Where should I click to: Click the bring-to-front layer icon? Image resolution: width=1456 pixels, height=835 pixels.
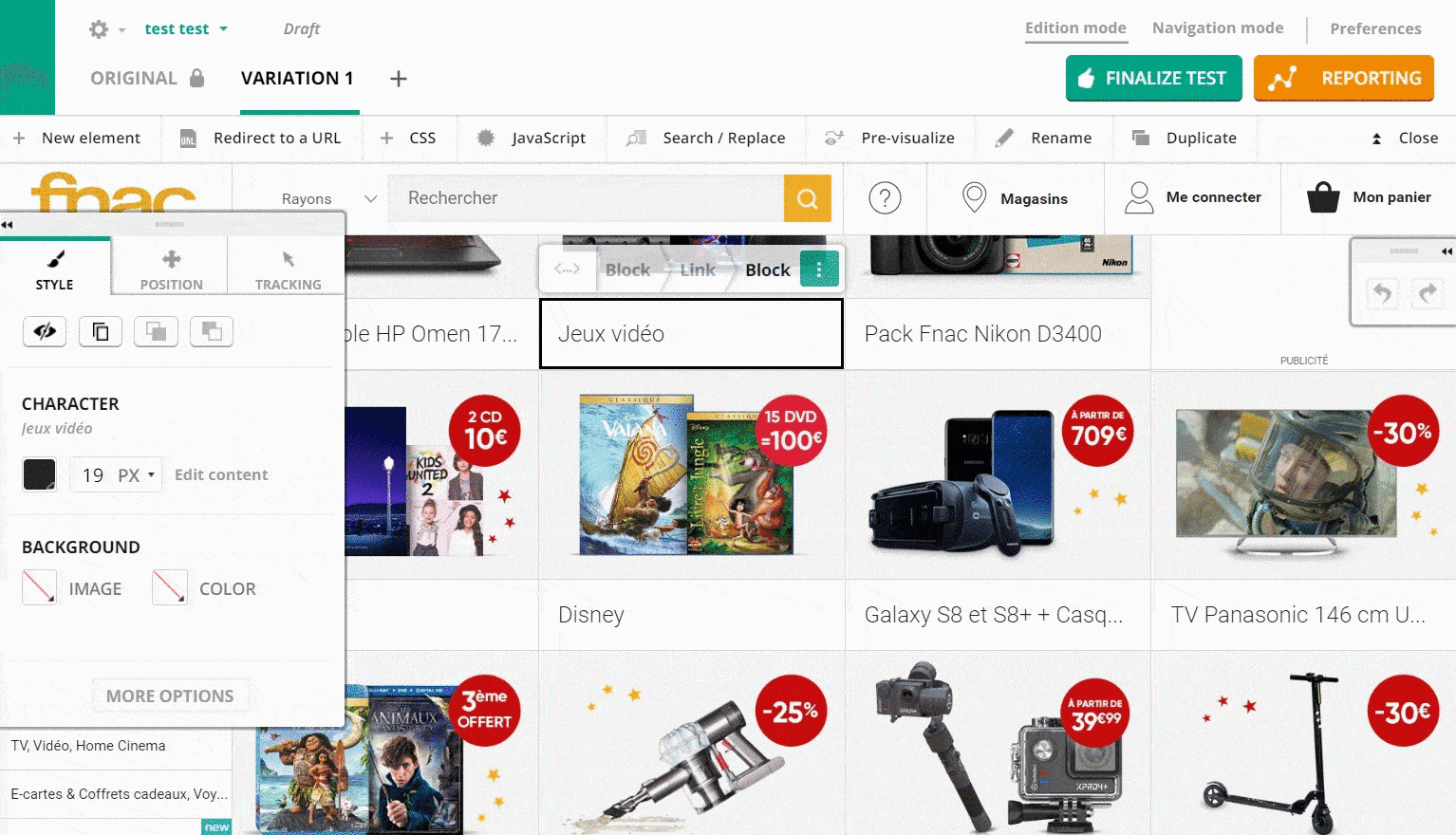[156, 332]
